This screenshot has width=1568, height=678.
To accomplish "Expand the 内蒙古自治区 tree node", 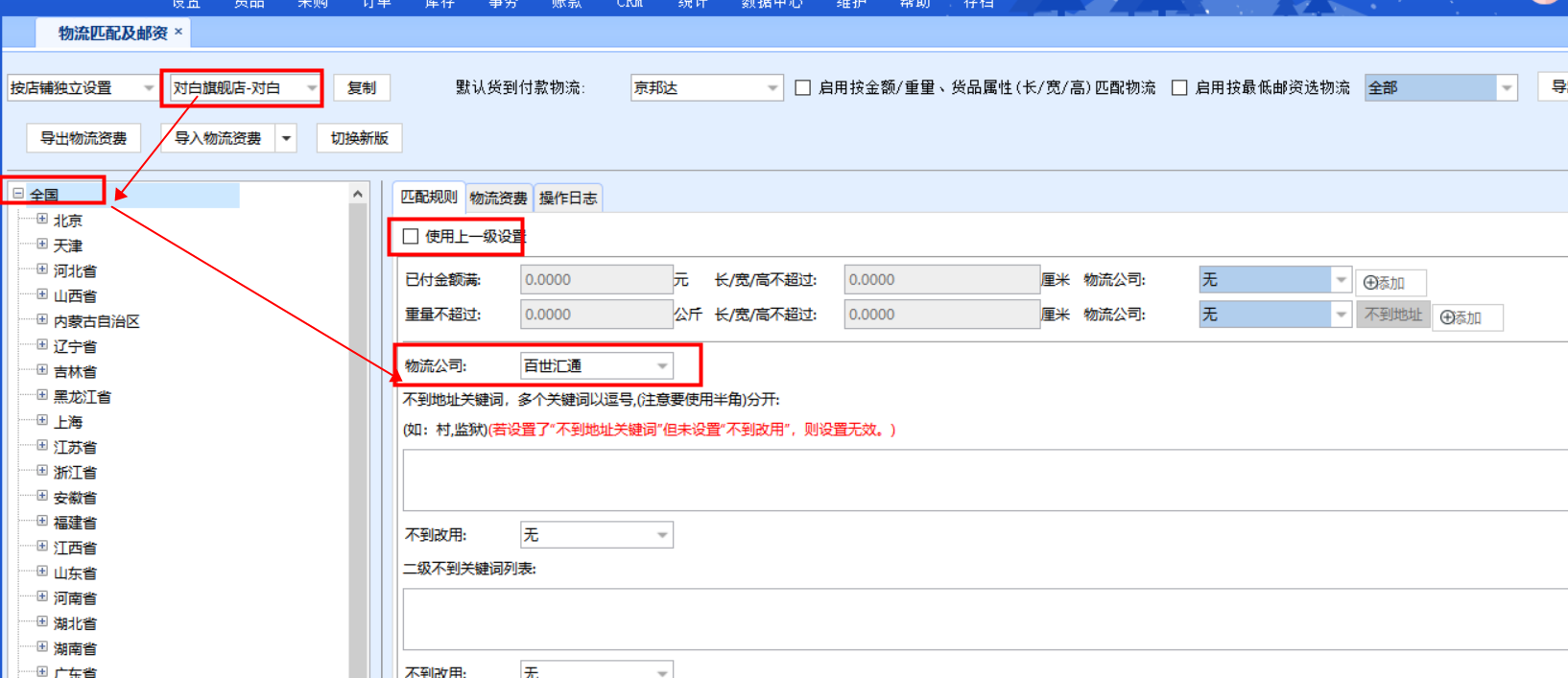I will tap(42, 320).
